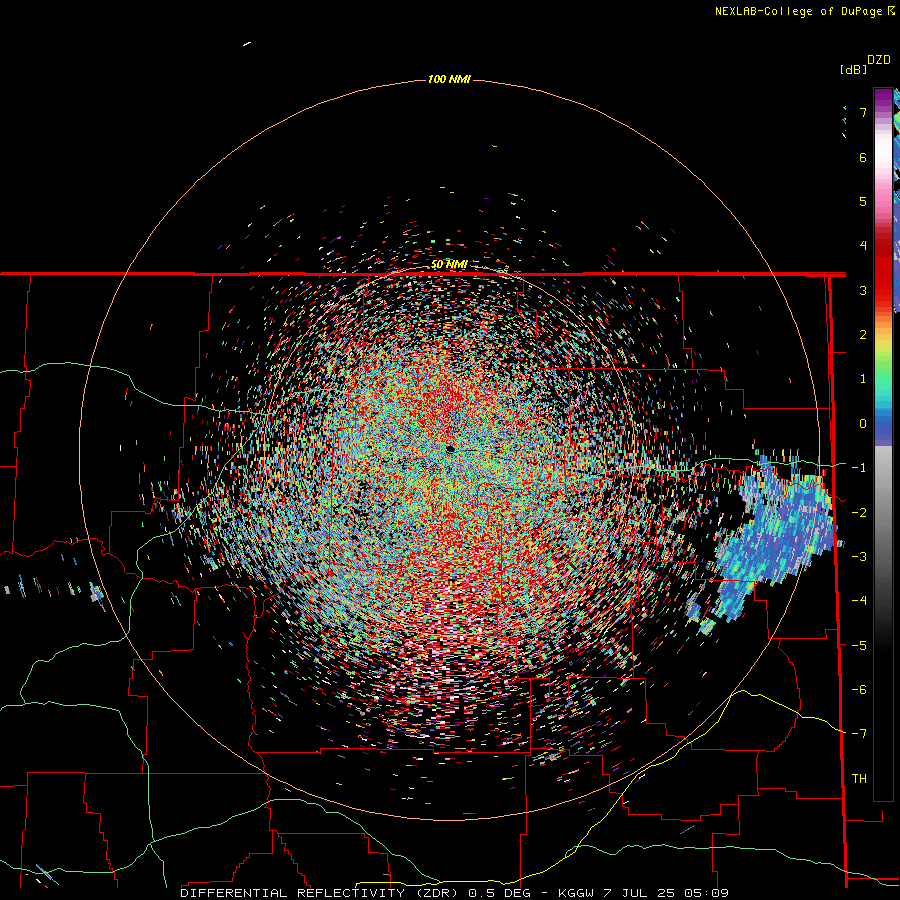The width and height of the screenshot is (900, 900).
Task: Click the legend value 0
Action: click(x=863, y=424)
